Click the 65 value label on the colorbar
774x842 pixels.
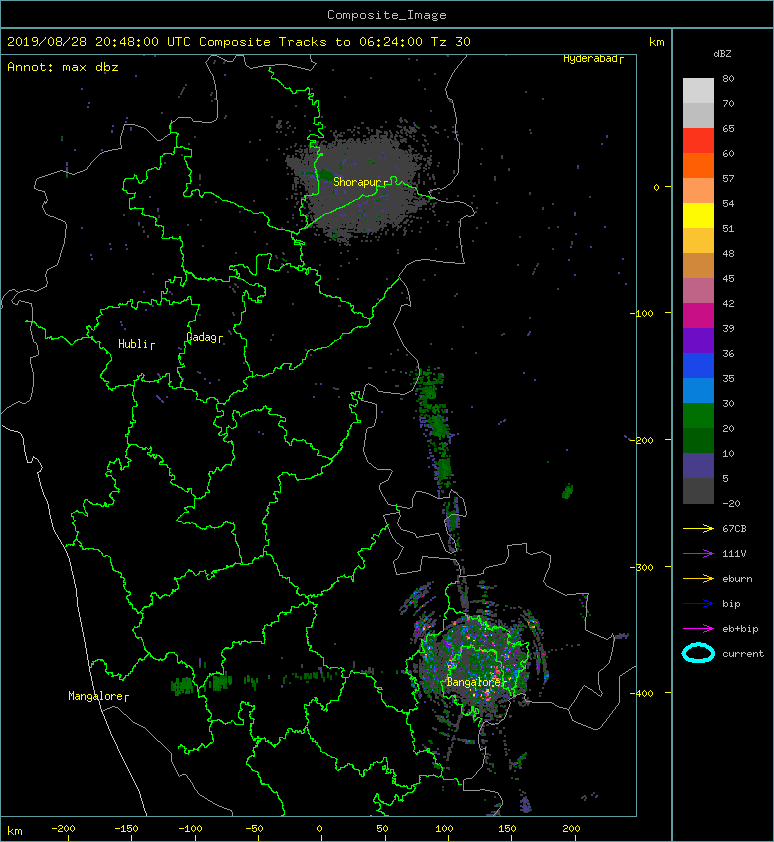(728, 128)
